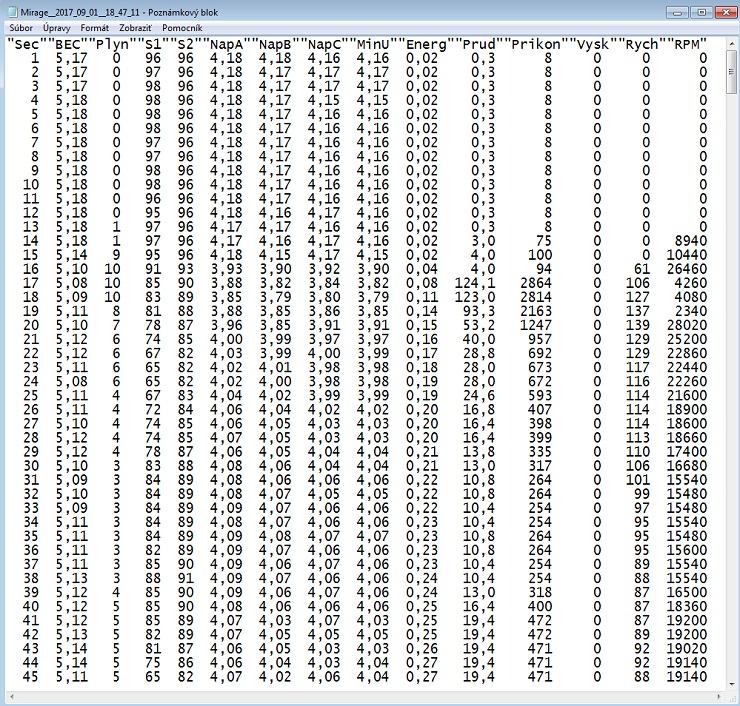Viewport: 740px width, 706px height.
Task: Click Prikon value 75 in row 14
Action: pos(544,241)
